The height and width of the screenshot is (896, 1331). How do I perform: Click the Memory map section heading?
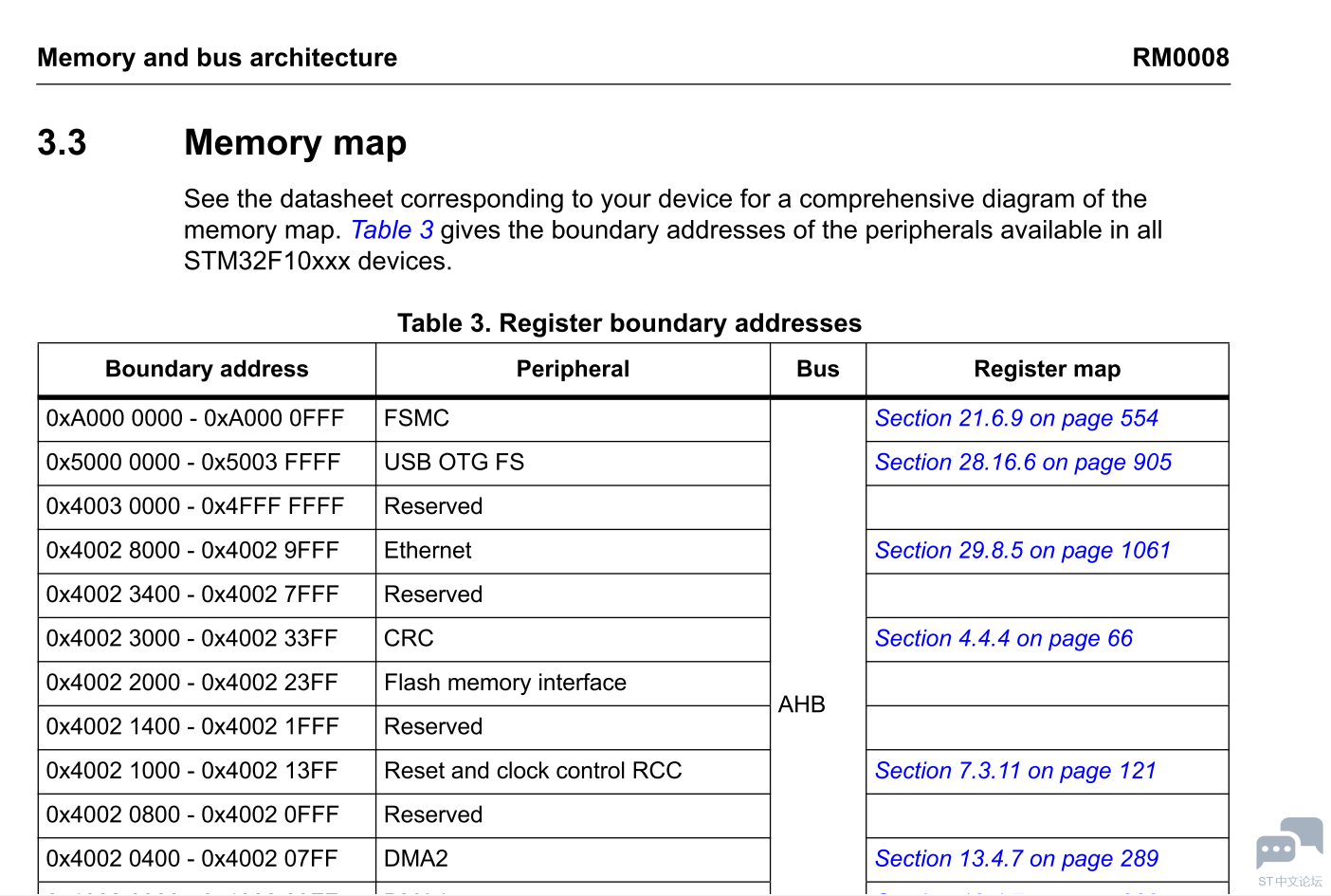pyautogui.click(x=296, y=143)
